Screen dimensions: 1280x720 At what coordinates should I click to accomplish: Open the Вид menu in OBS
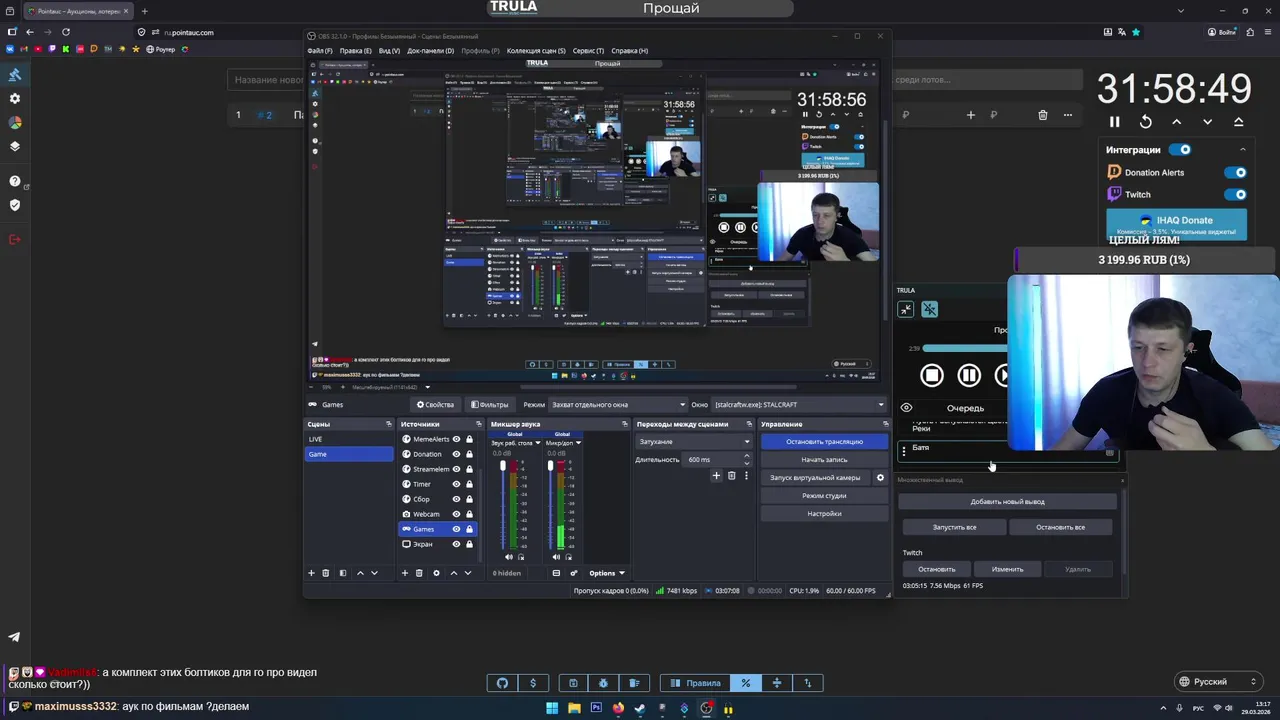(x=389, y=50)
